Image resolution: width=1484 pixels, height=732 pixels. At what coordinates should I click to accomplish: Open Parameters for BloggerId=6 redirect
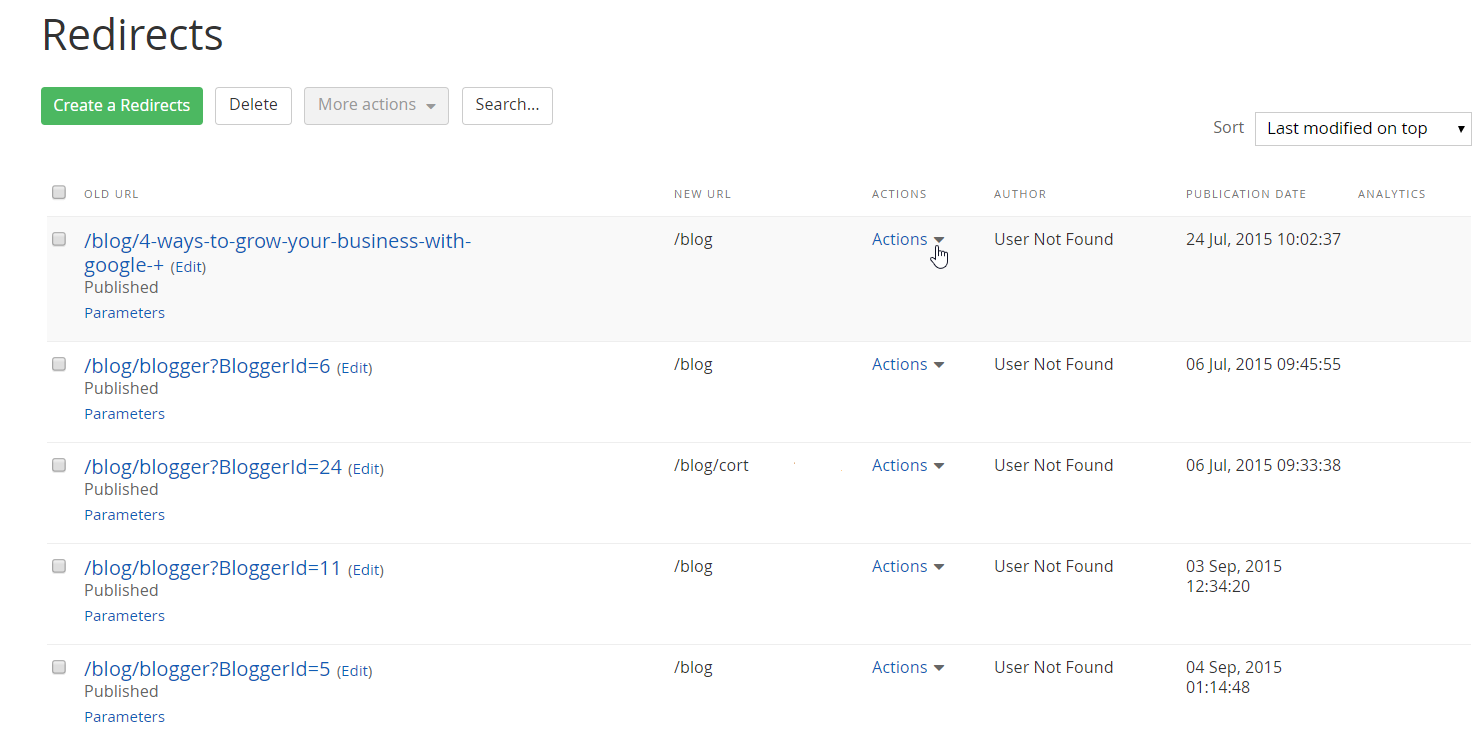click(124, 414)
